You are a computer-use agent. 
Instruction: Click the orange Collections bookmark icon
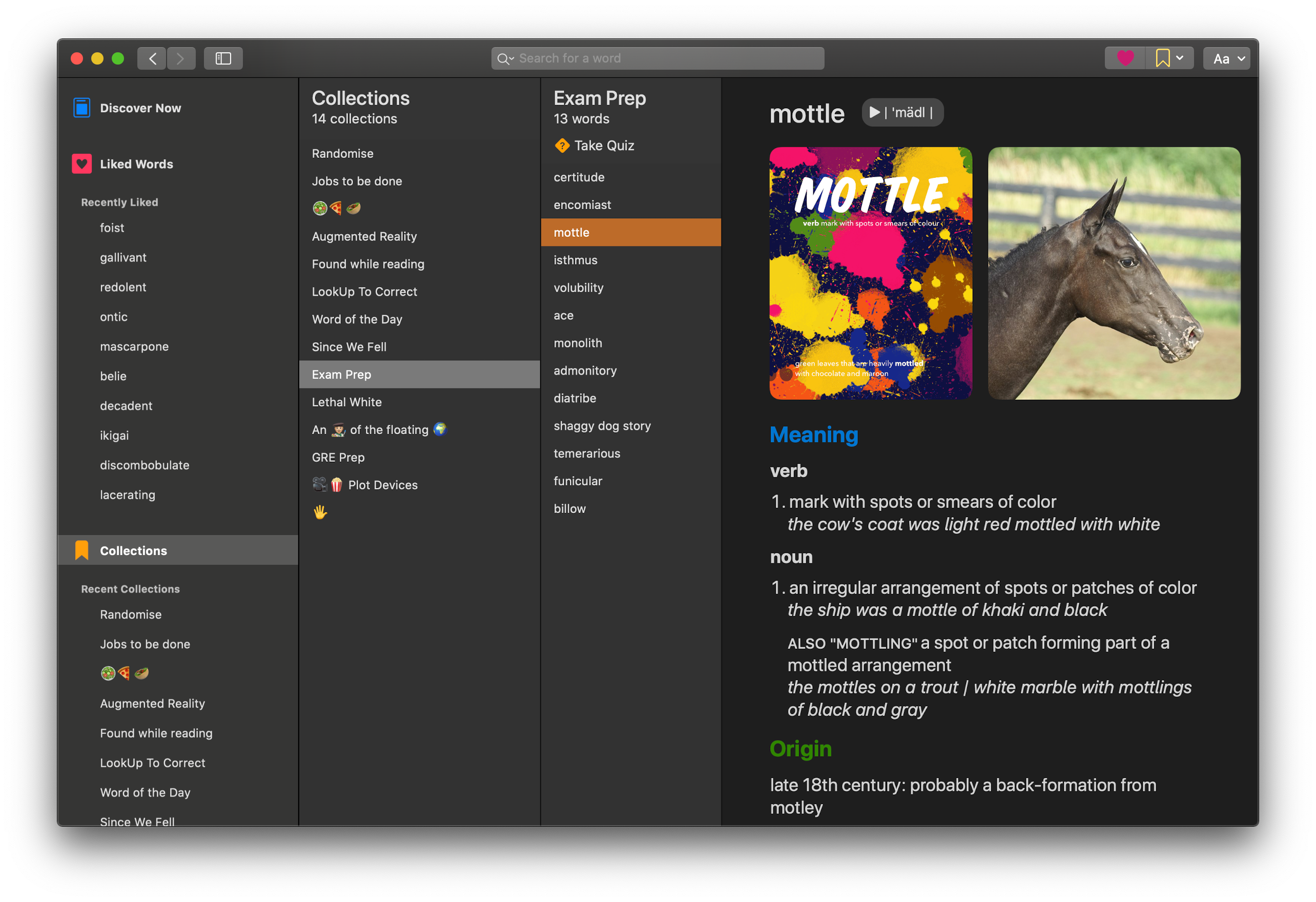click(82, 550)
